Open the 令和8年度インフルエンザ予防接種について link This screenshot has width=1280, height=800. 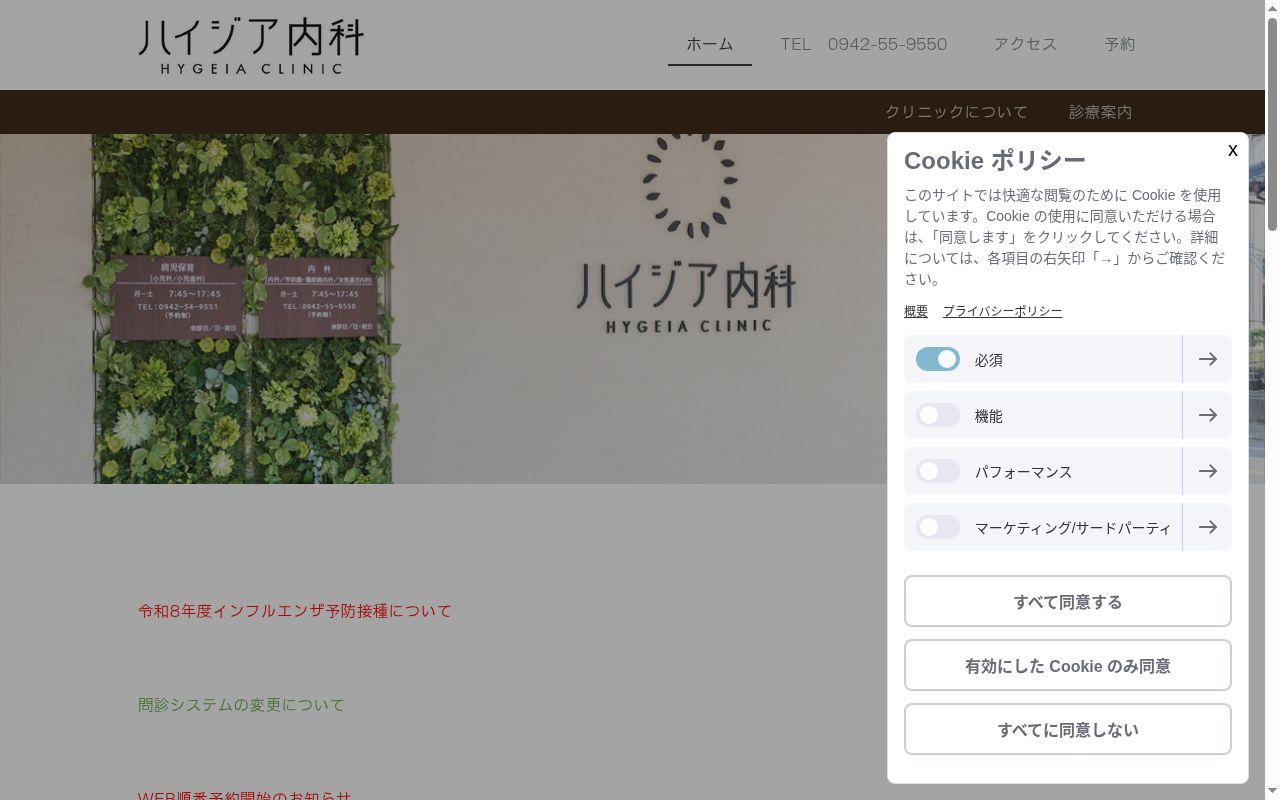click(x=295, y=611)
